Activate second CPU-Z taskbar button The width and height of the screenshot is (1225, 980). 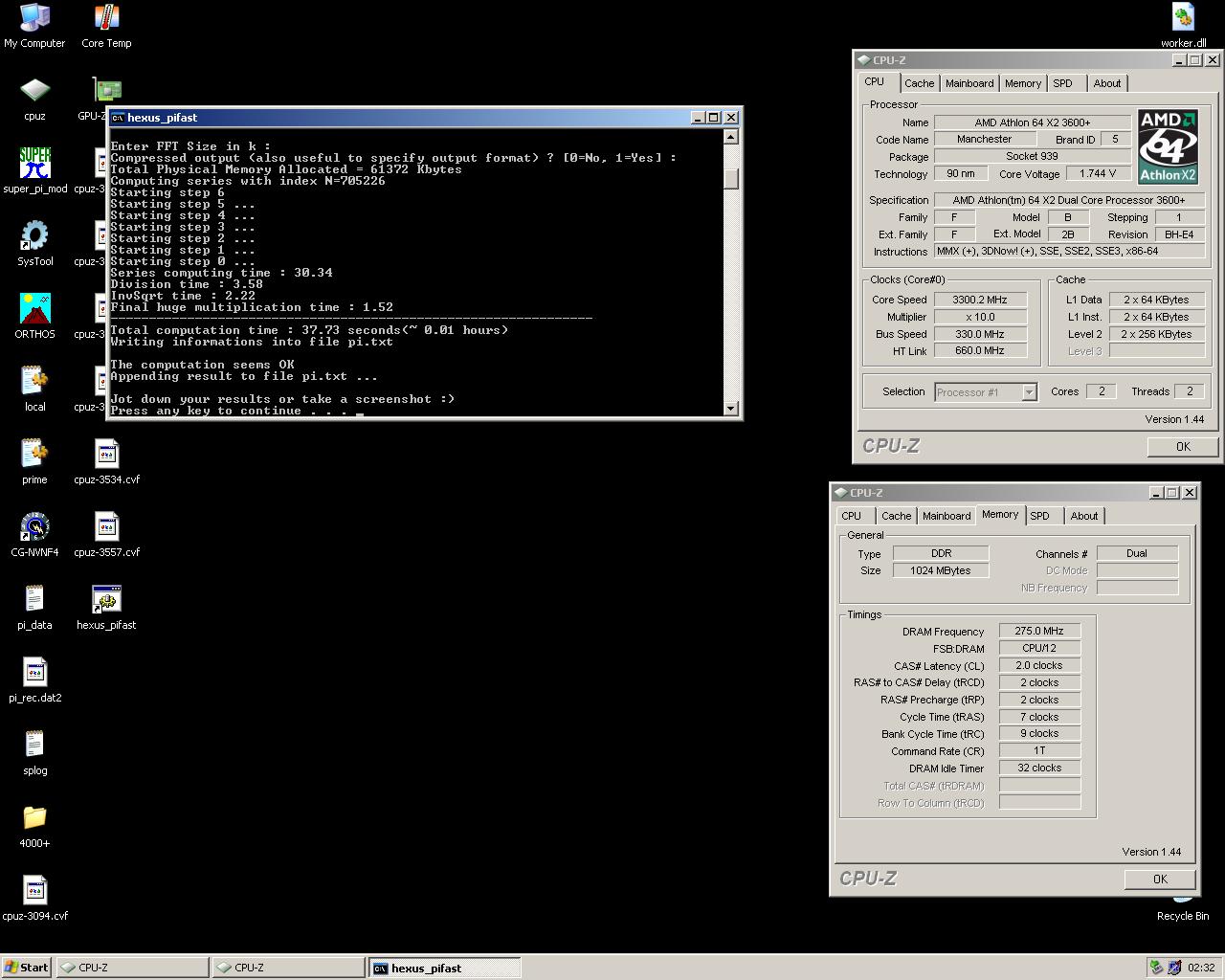click(x=288, y=968)
